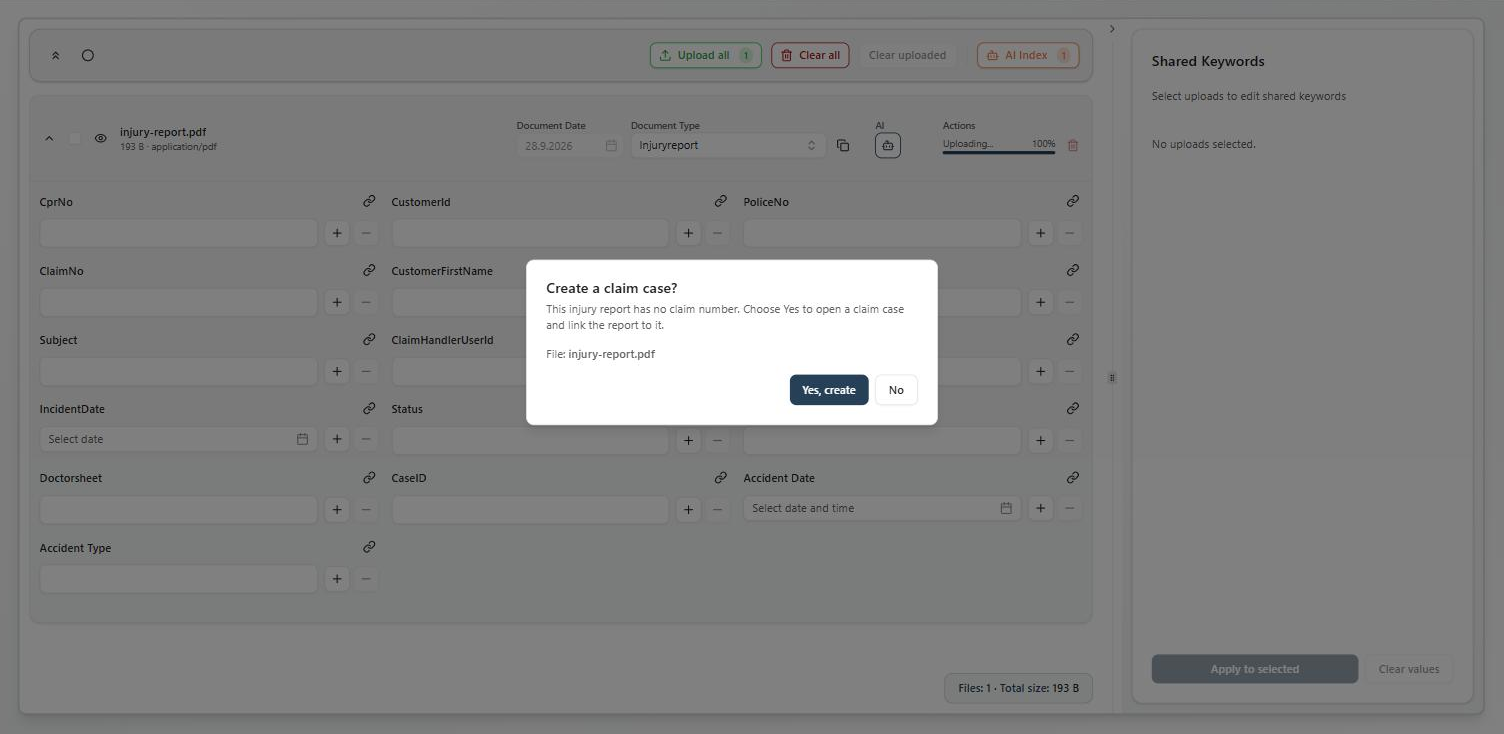Click the "Files: 1 · Total size: 193 B" text

(x=1018, y=688)
